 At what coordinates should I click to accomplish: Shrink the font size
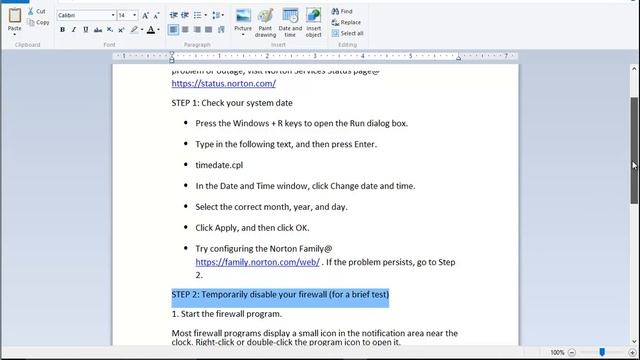coord(156,16)
